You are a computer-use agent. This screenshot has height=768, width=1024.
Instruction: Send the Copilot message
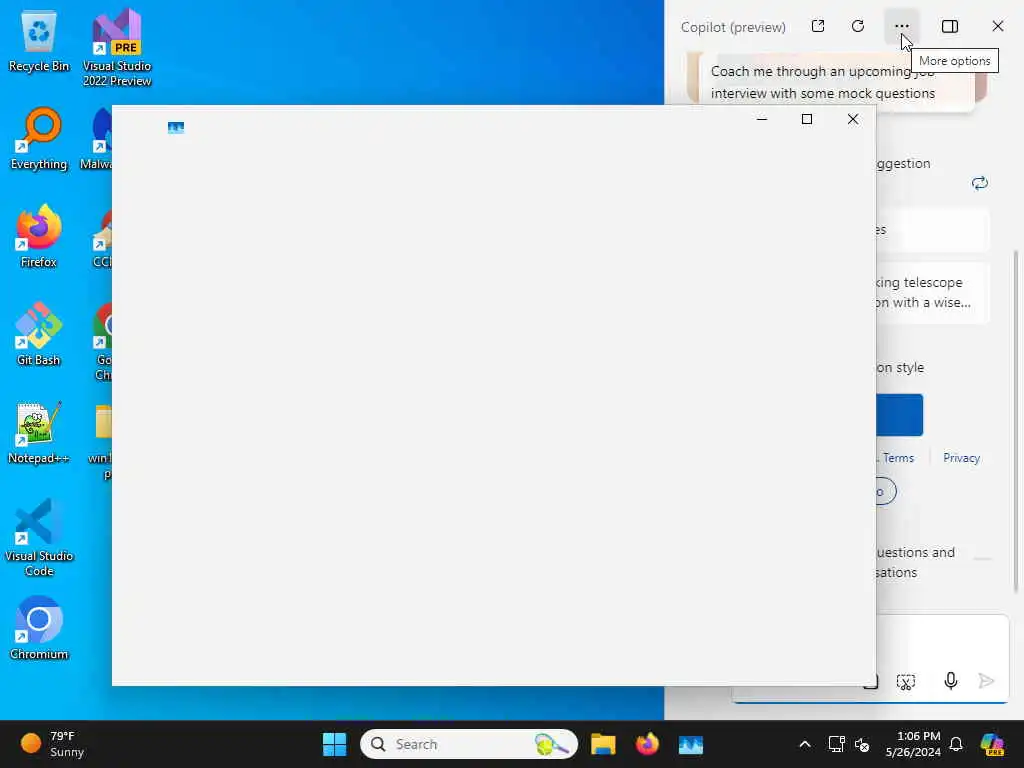(x=986, y=681)
